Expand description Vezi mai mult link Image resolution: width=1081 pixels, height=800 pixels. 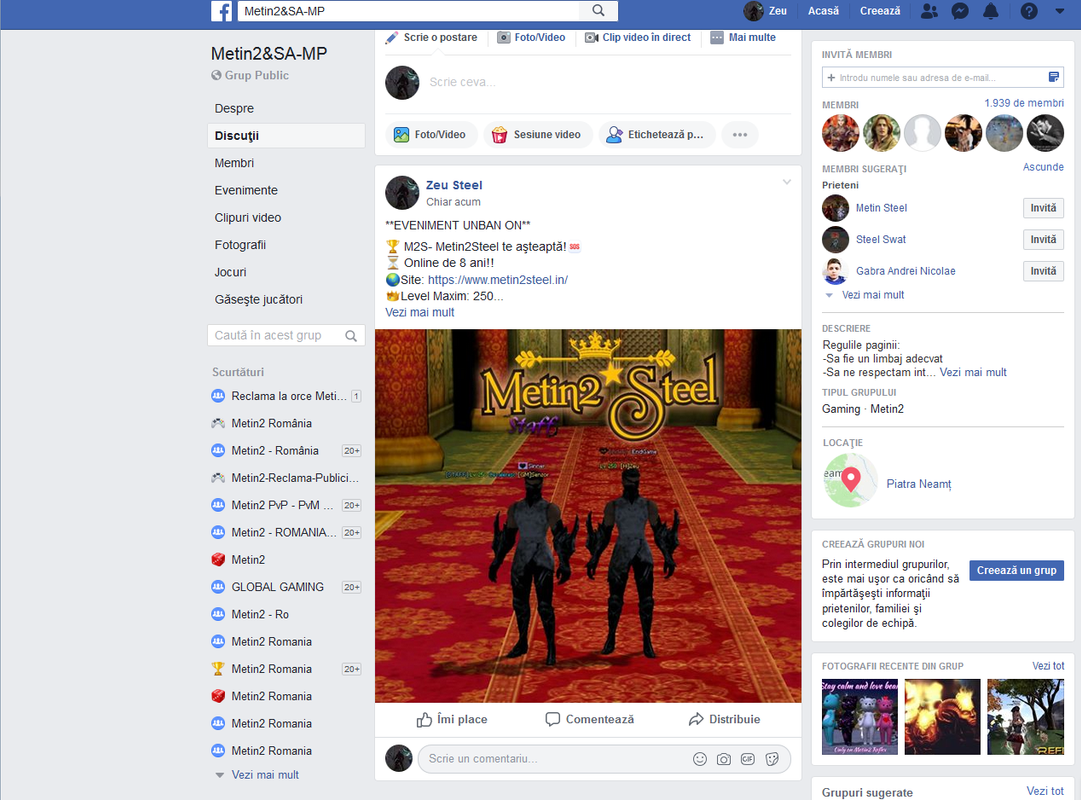pos(973,372)
